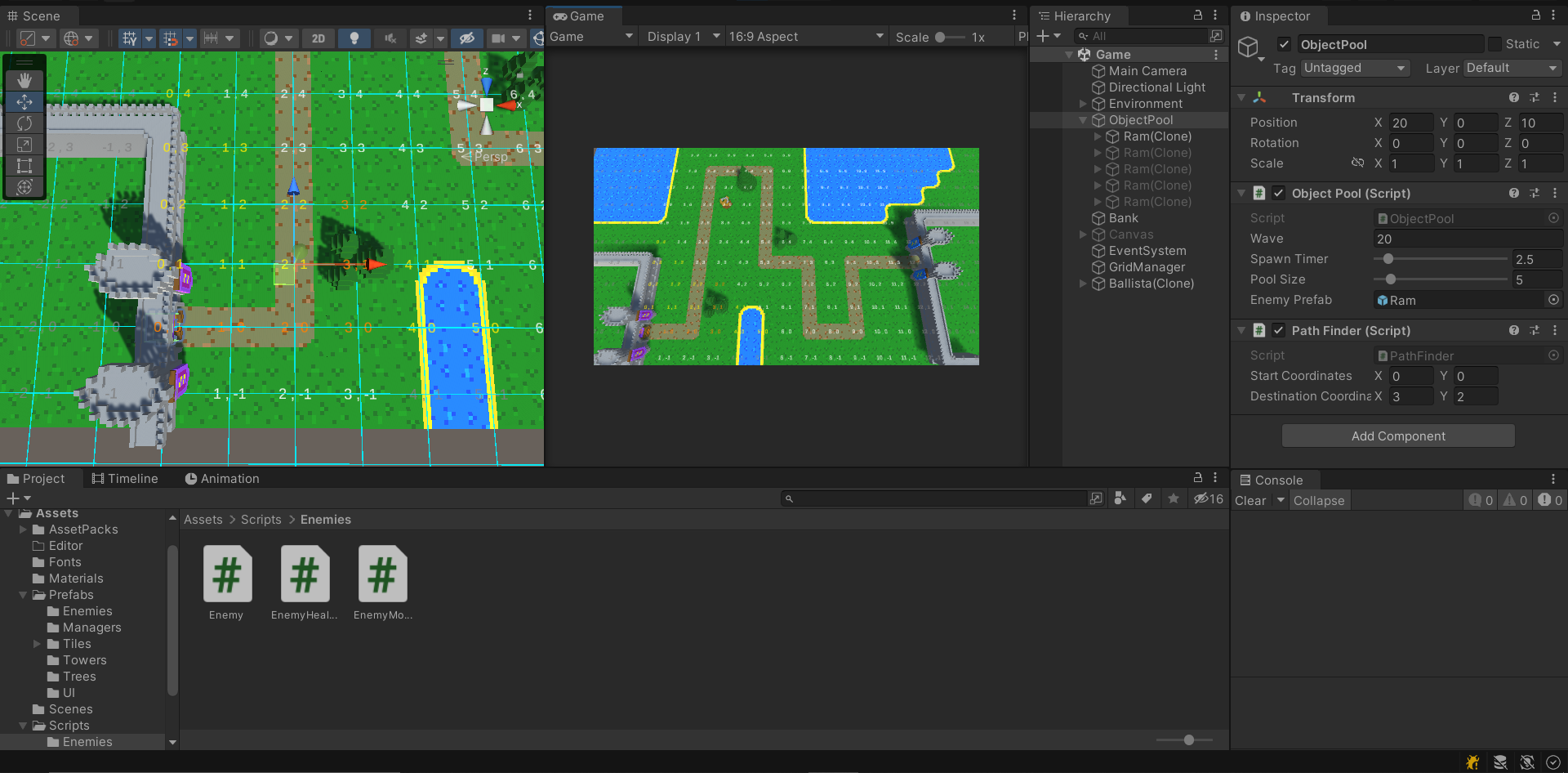Toggle warning messages count in Console
This screenshot has height=773, width=1568.
click(x=1515, y=500)
